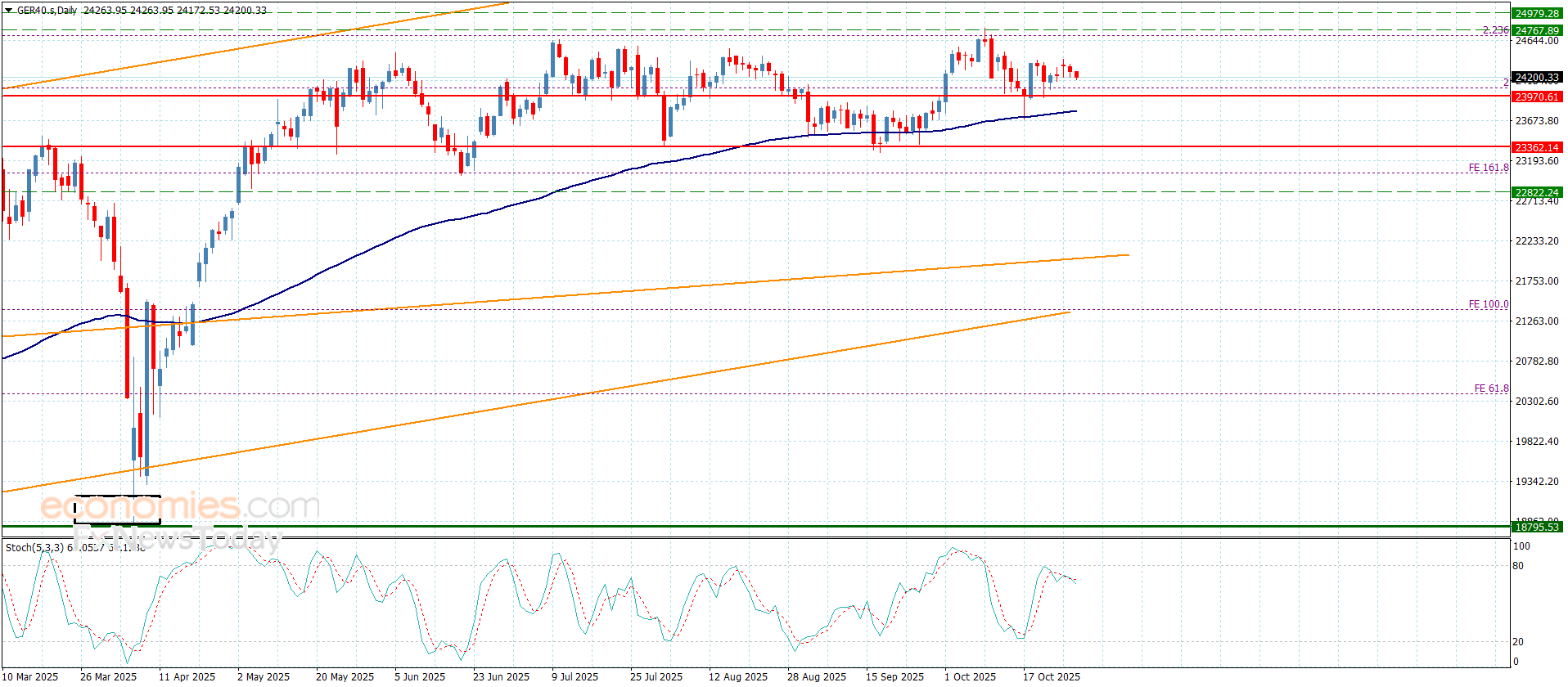Click the 1 Oct 2025 date marker
The image size is (1568, 687).
click(970, 676)
